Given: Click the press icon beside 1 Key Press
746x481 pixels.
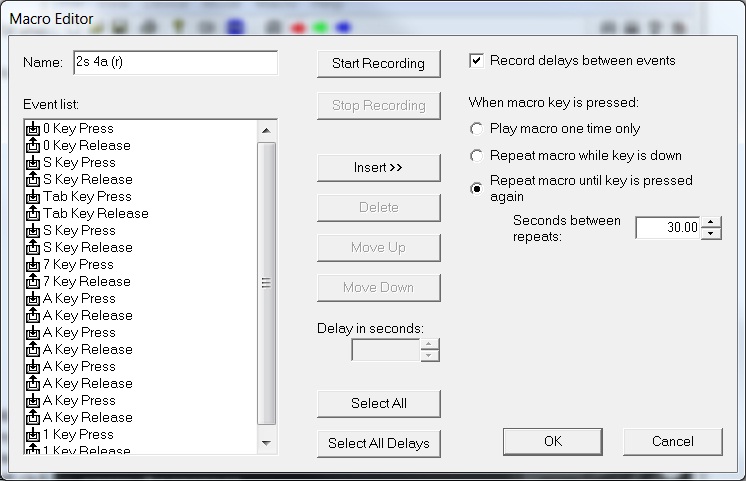Looking at the screenshot, I should pos(33,434).
